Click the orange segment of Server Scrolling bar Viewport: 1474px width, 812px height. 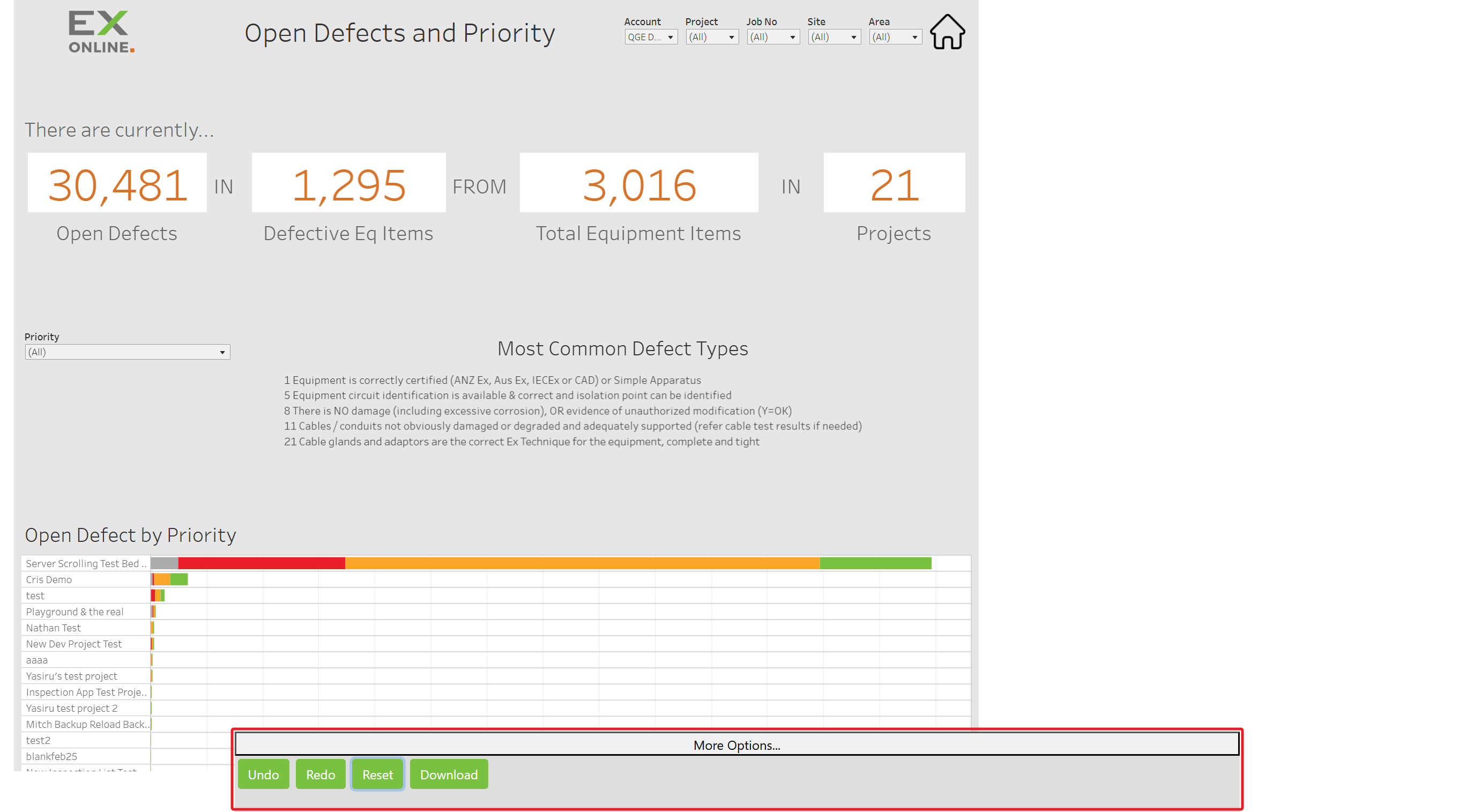click(583, 563)
